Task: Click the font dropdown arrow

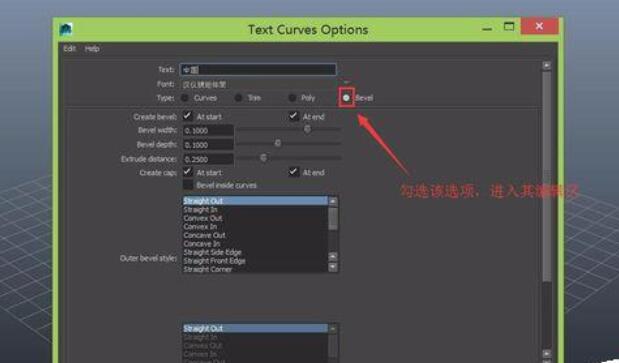Action: click(346, 82)
